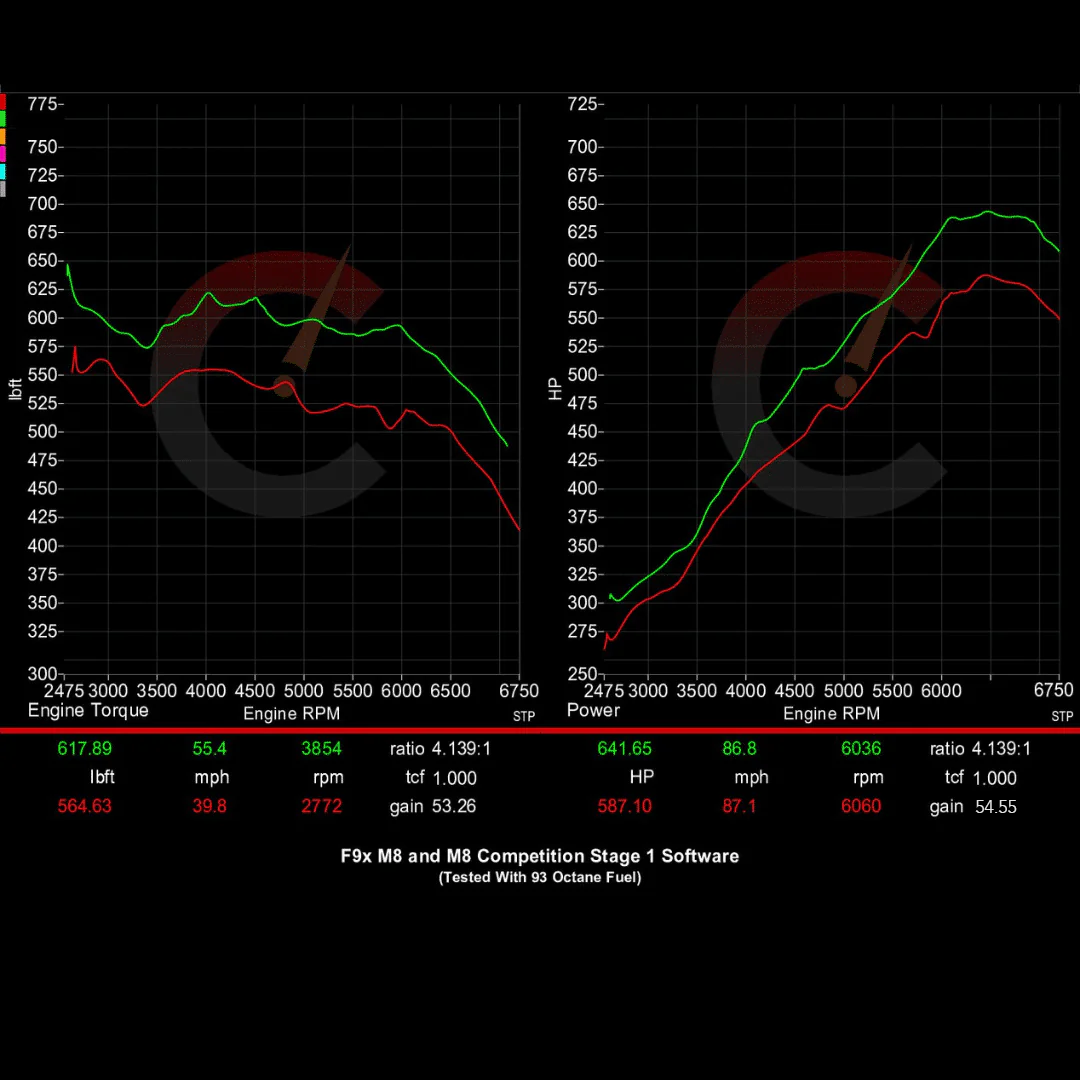This screenshot has width=1080, height=1080.
Task: Click the Tested With 93 Octane Fuel note
Action: point(540,878)
